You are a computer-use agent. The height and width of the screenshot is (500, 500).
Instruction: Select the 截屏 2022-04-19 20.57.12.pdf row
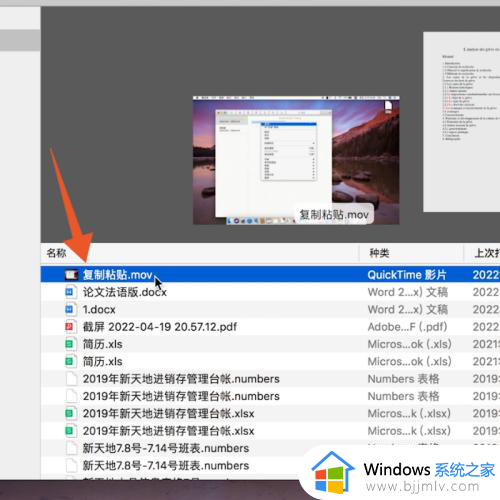[270, 327]
